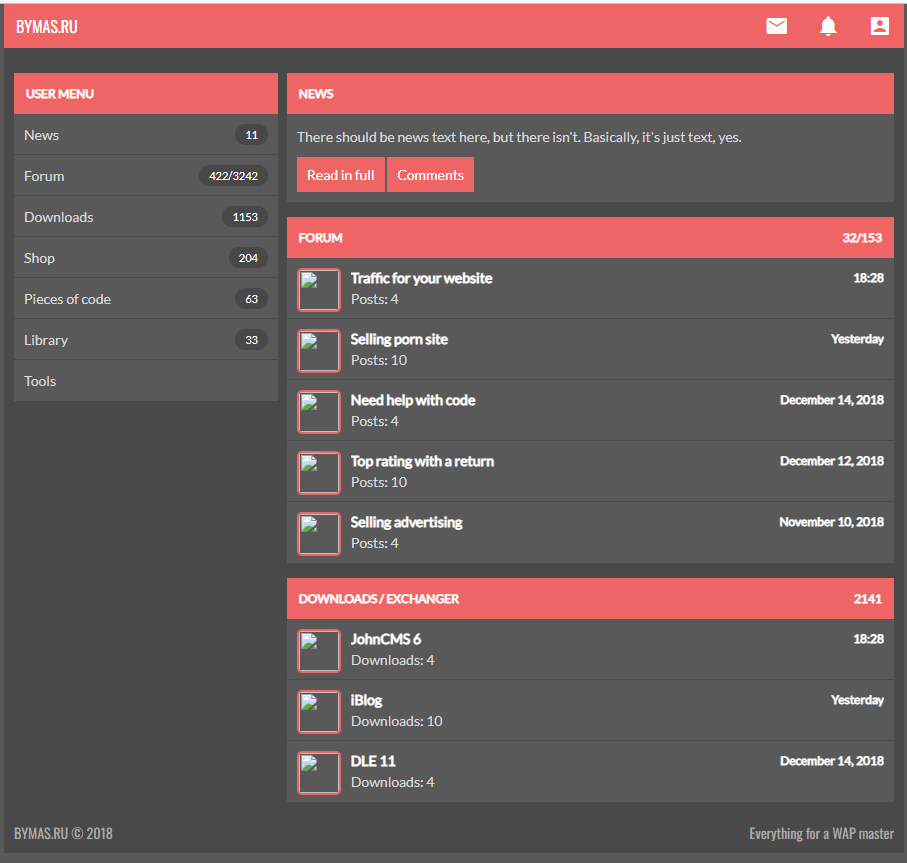Open the Shop menu item
This screenshot has width=907, height=863.
click(x=40, y=258)
